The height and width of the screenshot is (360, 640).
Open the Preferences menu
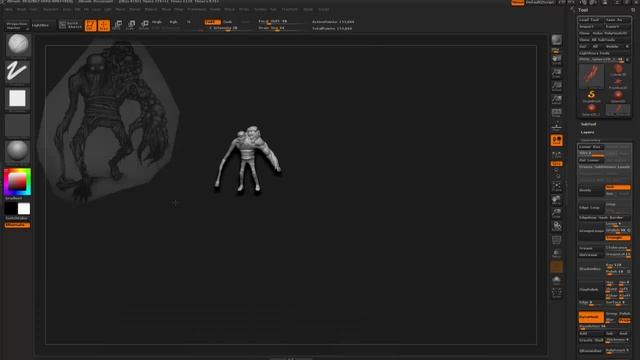click(x=197, y=9)
